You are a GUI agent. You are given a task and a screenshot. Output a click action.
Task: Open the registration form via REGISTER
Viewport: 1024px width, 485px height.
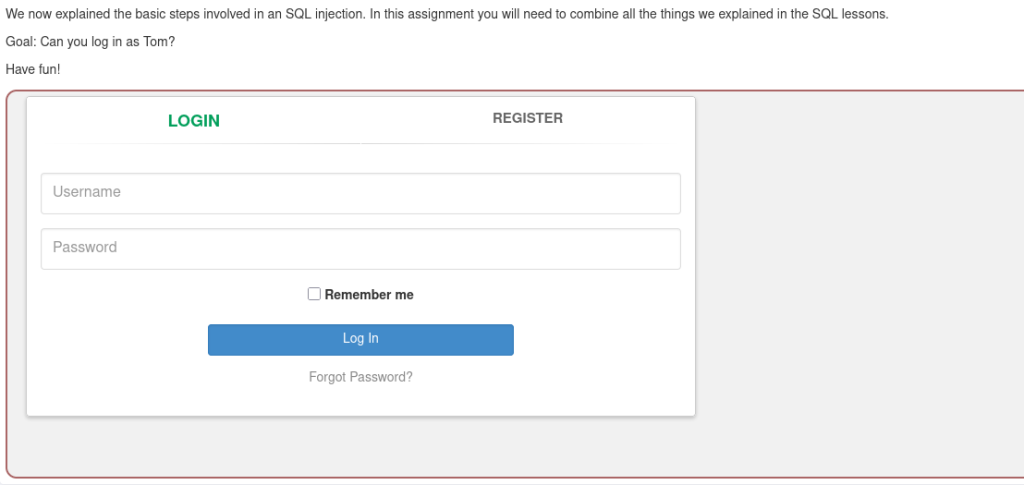[x=527, y=118]
